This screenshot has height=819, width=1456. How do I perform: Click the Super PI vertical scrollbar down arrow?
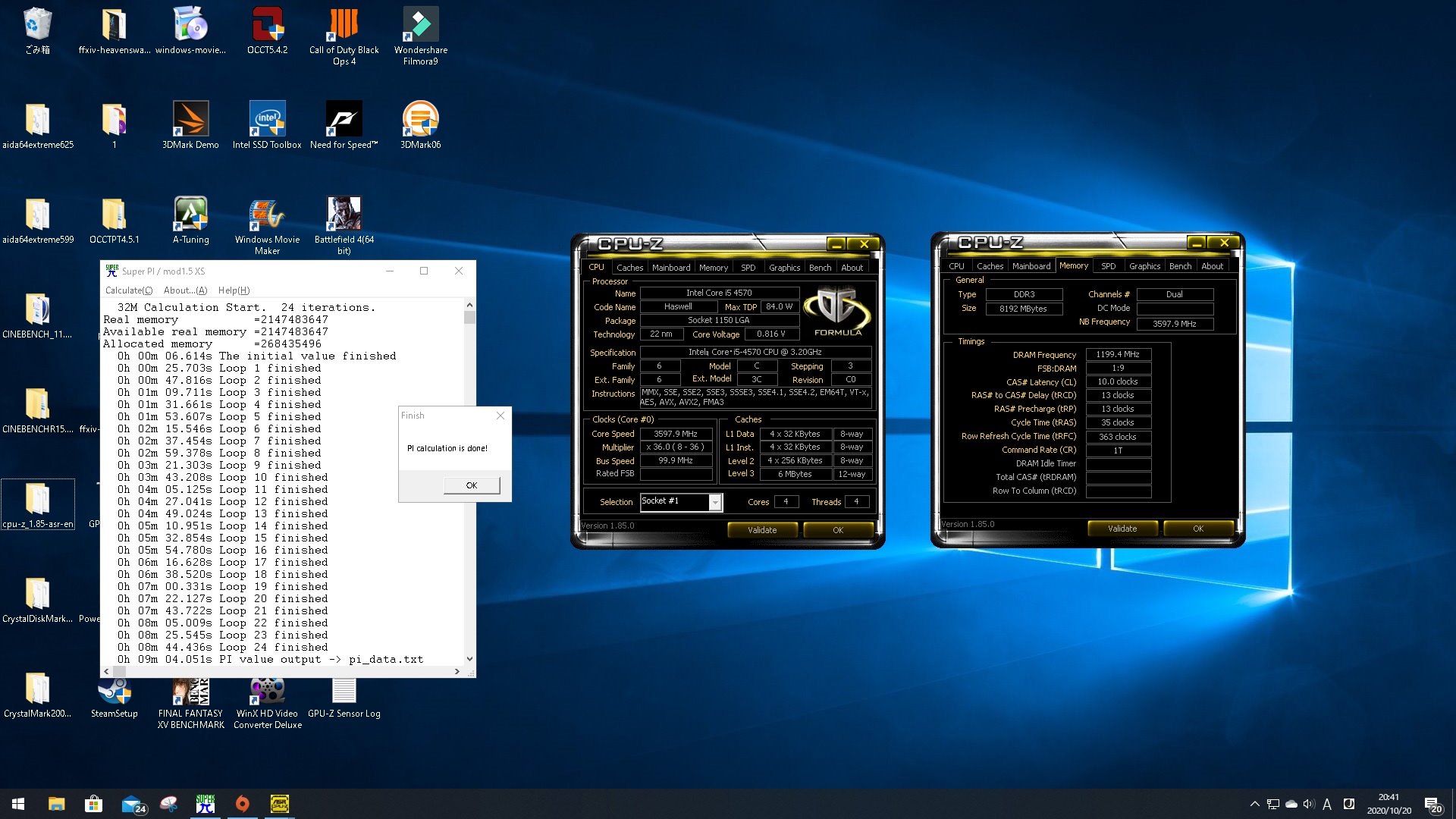point(469,659)
